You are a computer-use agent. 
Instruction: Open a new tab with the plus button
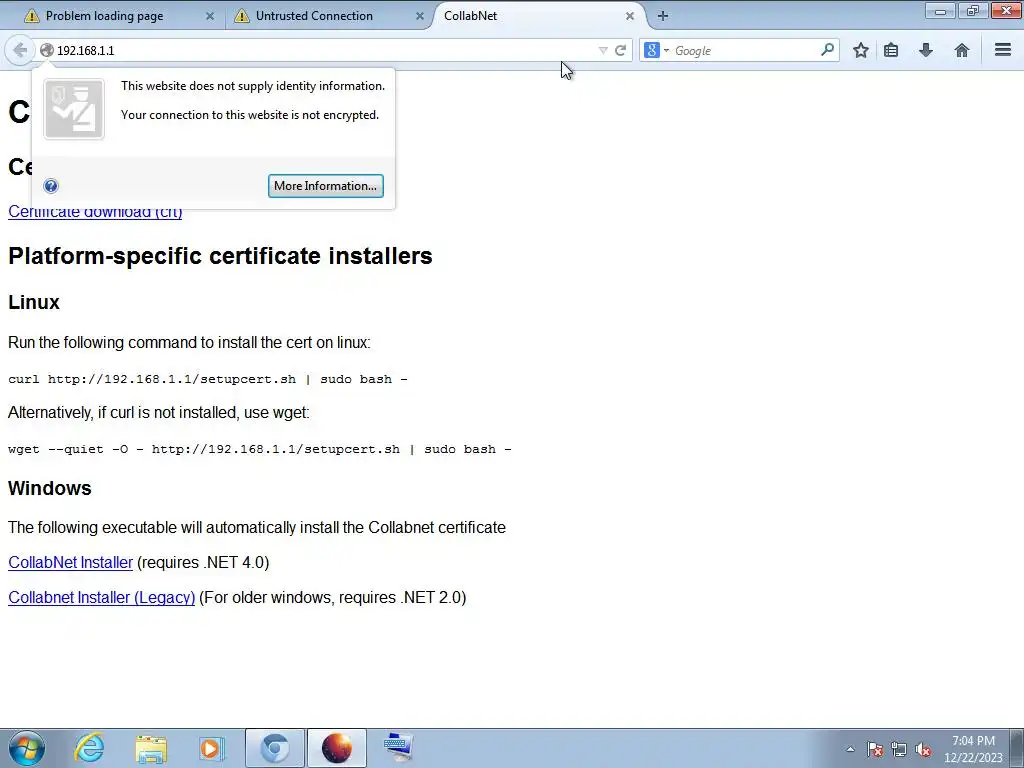coord(663,16)
